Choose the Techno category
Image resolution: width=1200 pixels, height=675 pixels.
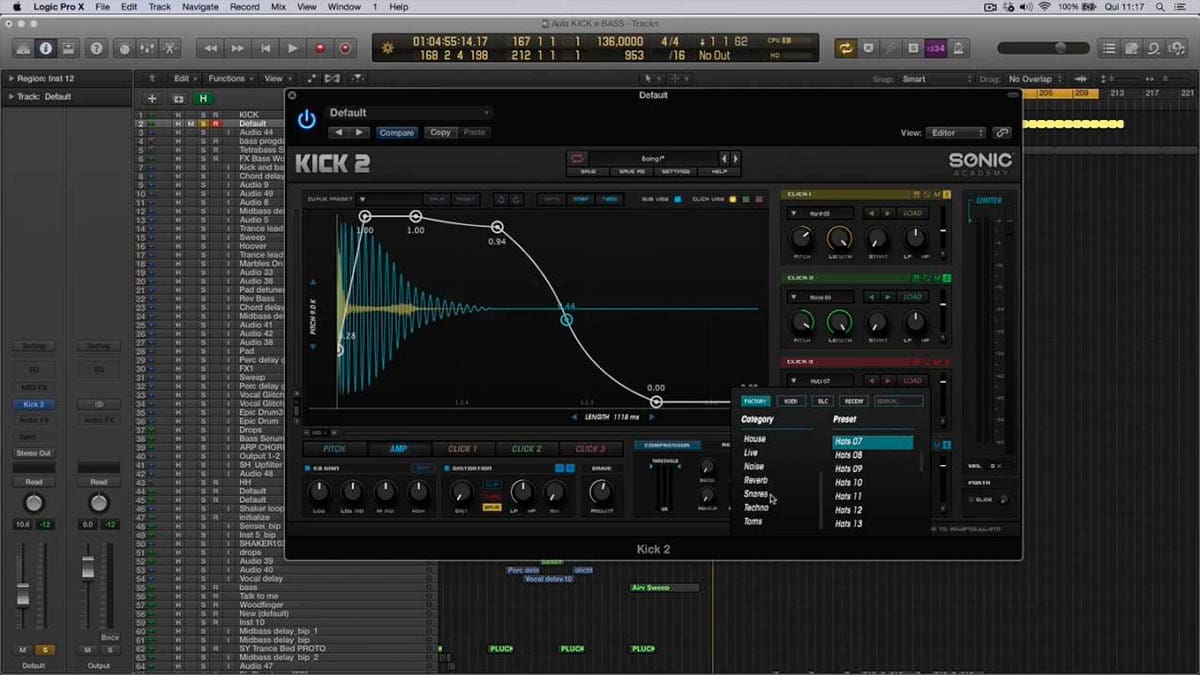coord(756,508)
